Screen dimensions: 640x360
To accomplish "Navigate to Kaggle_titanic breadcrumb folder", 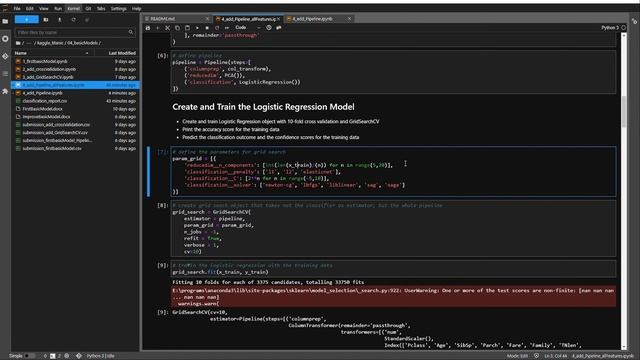I will [50, 43].
